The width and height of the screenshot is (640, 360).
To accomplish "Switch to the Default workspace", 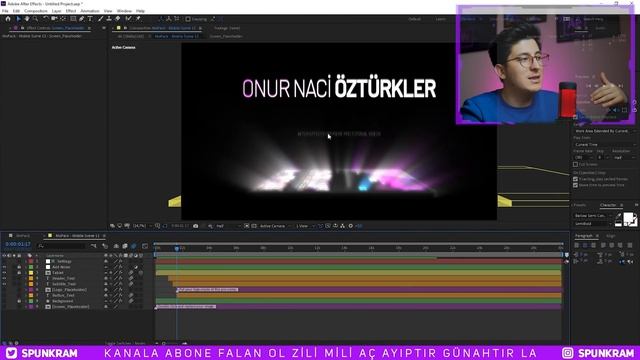I will click(x=415, y=19).
